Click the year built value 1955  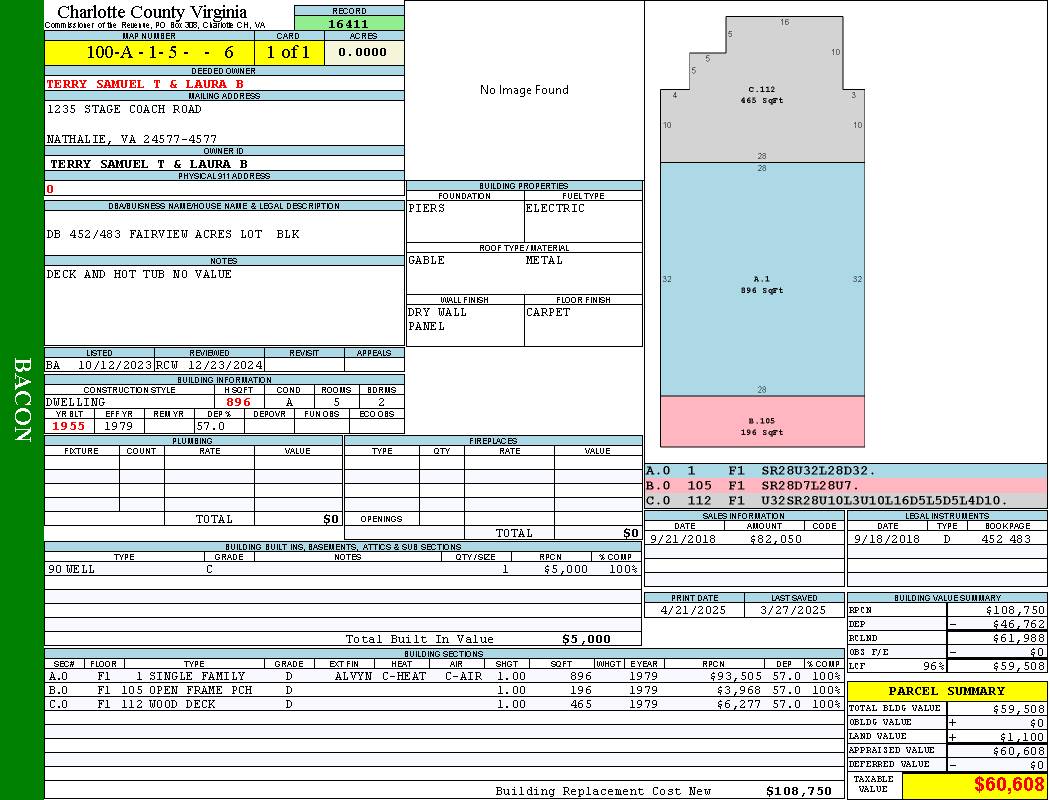[x=69, y=426]
